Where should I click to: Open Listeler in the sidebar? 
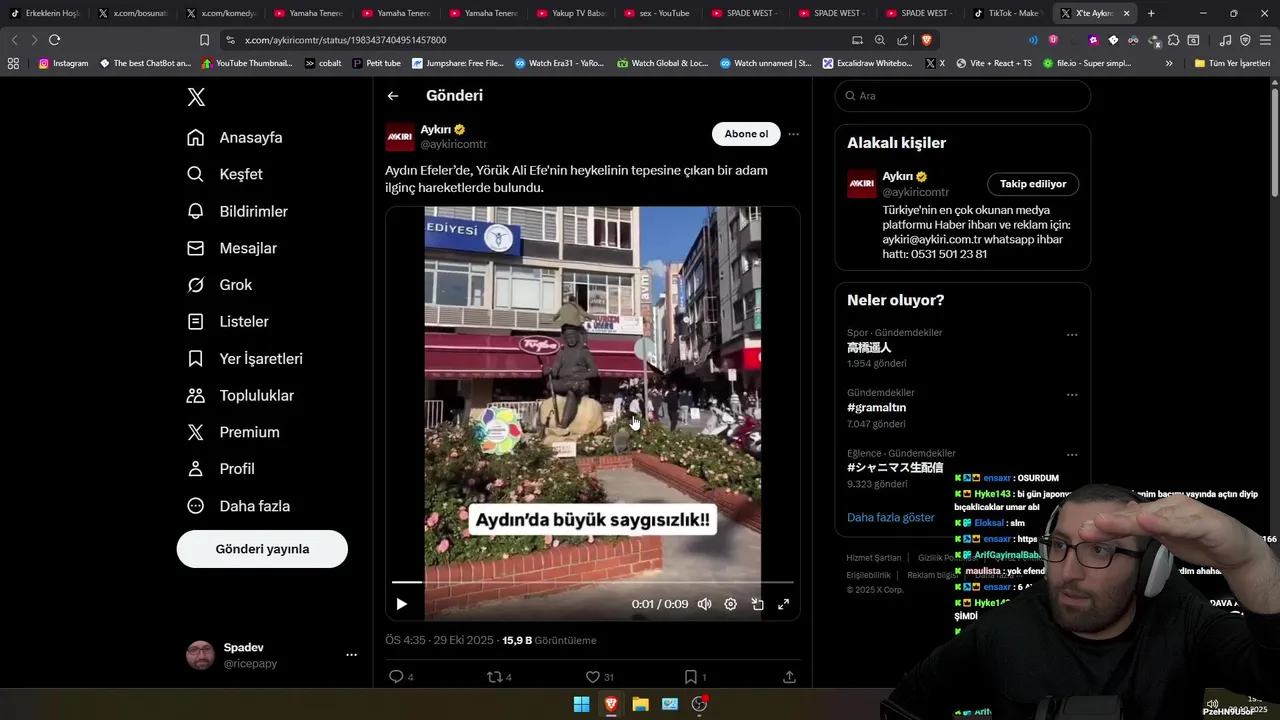[x=228, y=322]
